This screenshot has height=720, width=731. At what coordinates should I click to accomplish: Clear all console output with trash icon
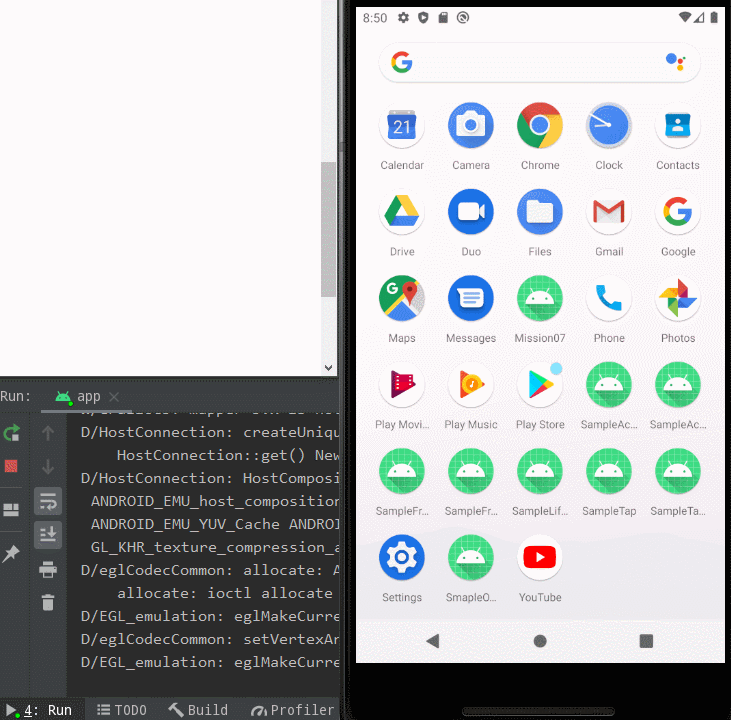click(48, 602)
